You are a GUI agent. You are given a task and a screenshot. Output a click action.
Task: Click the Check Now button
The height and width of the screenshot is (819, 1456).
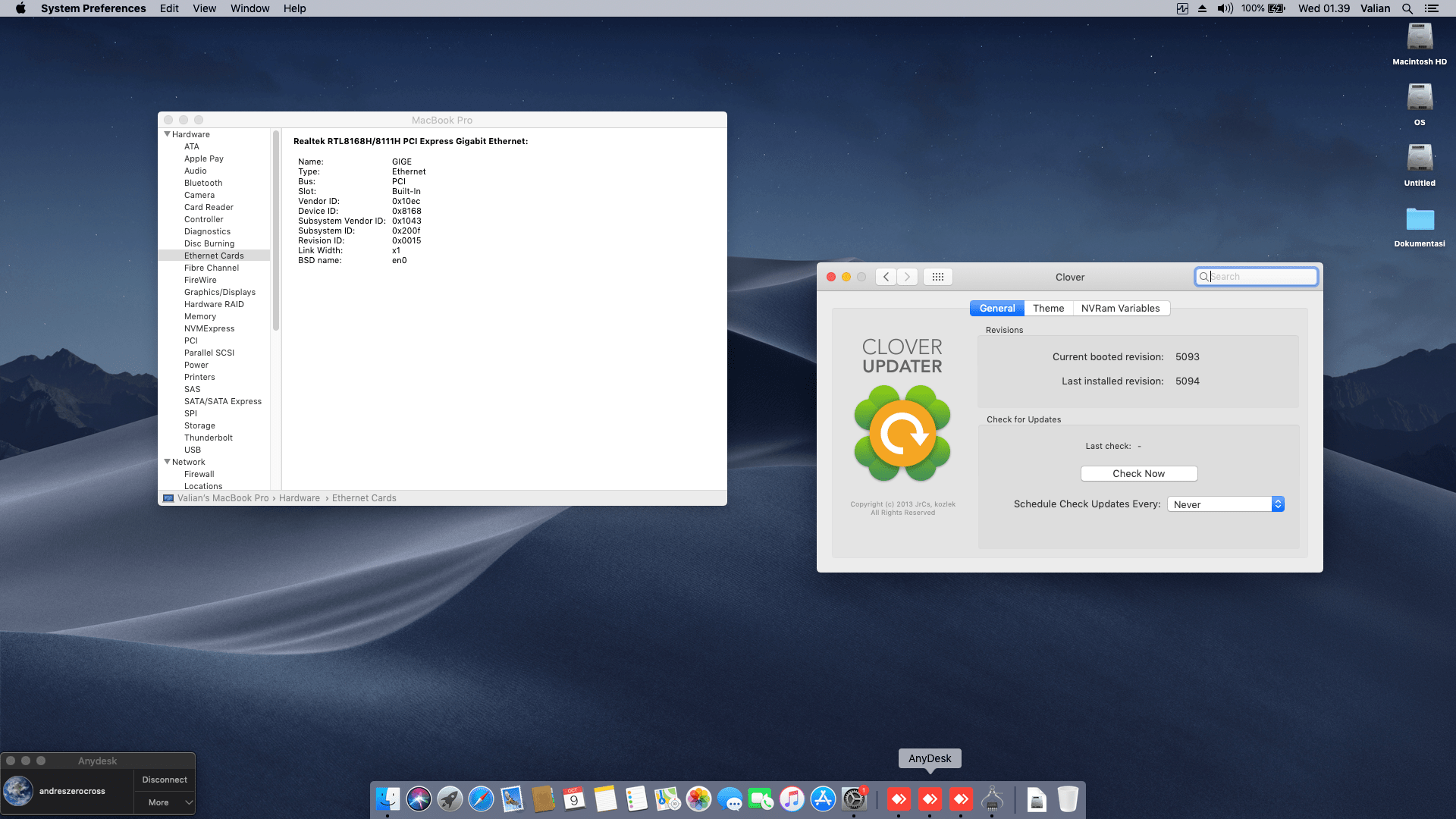pos(1139,473)
